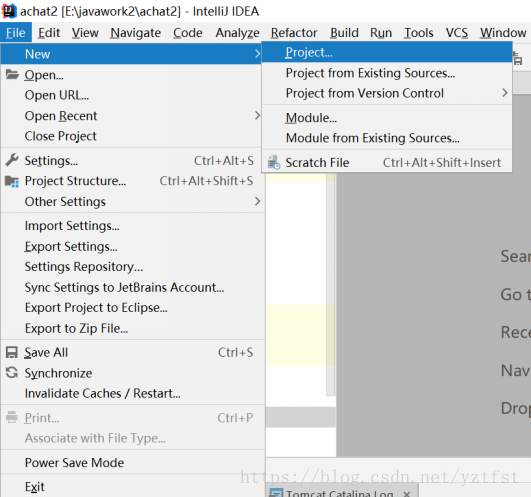
Task: Click the Settings wrench icon
Action: point(12,160)
